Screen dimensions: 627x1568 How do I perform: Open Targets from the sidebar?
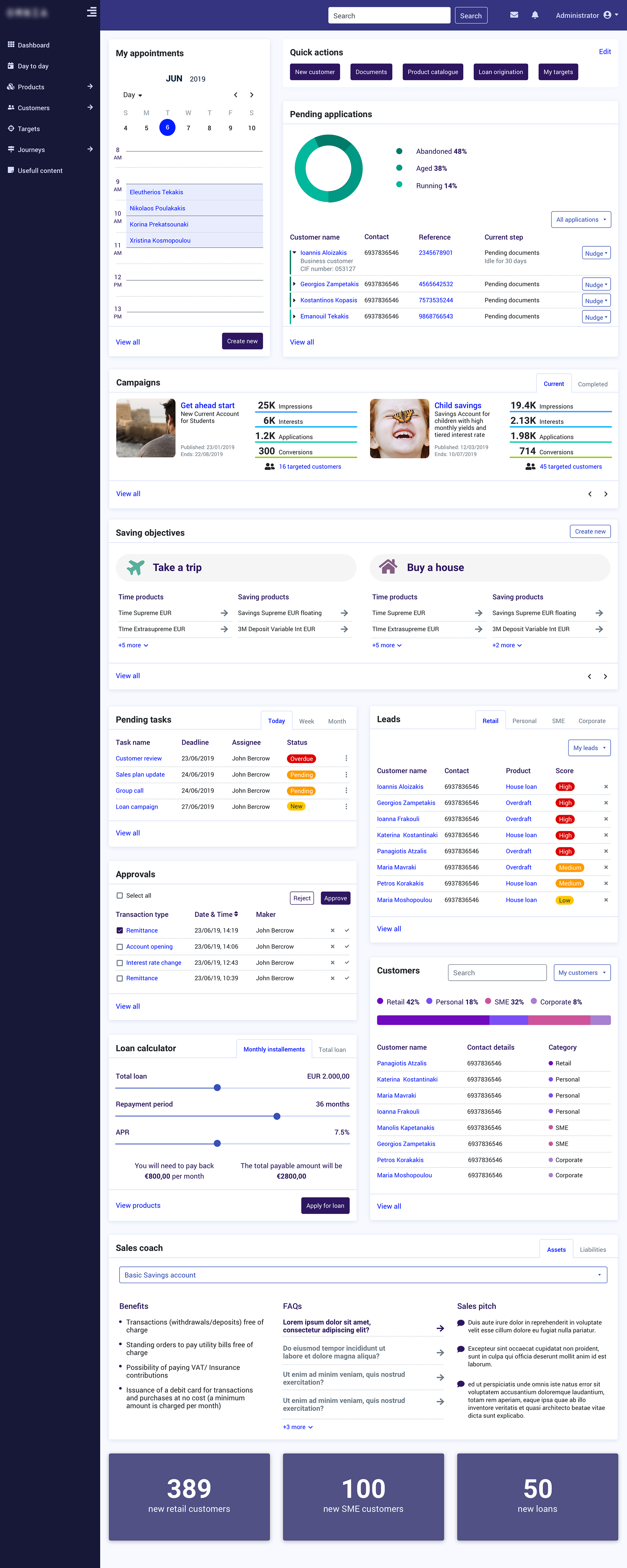[x=29, y=129]
